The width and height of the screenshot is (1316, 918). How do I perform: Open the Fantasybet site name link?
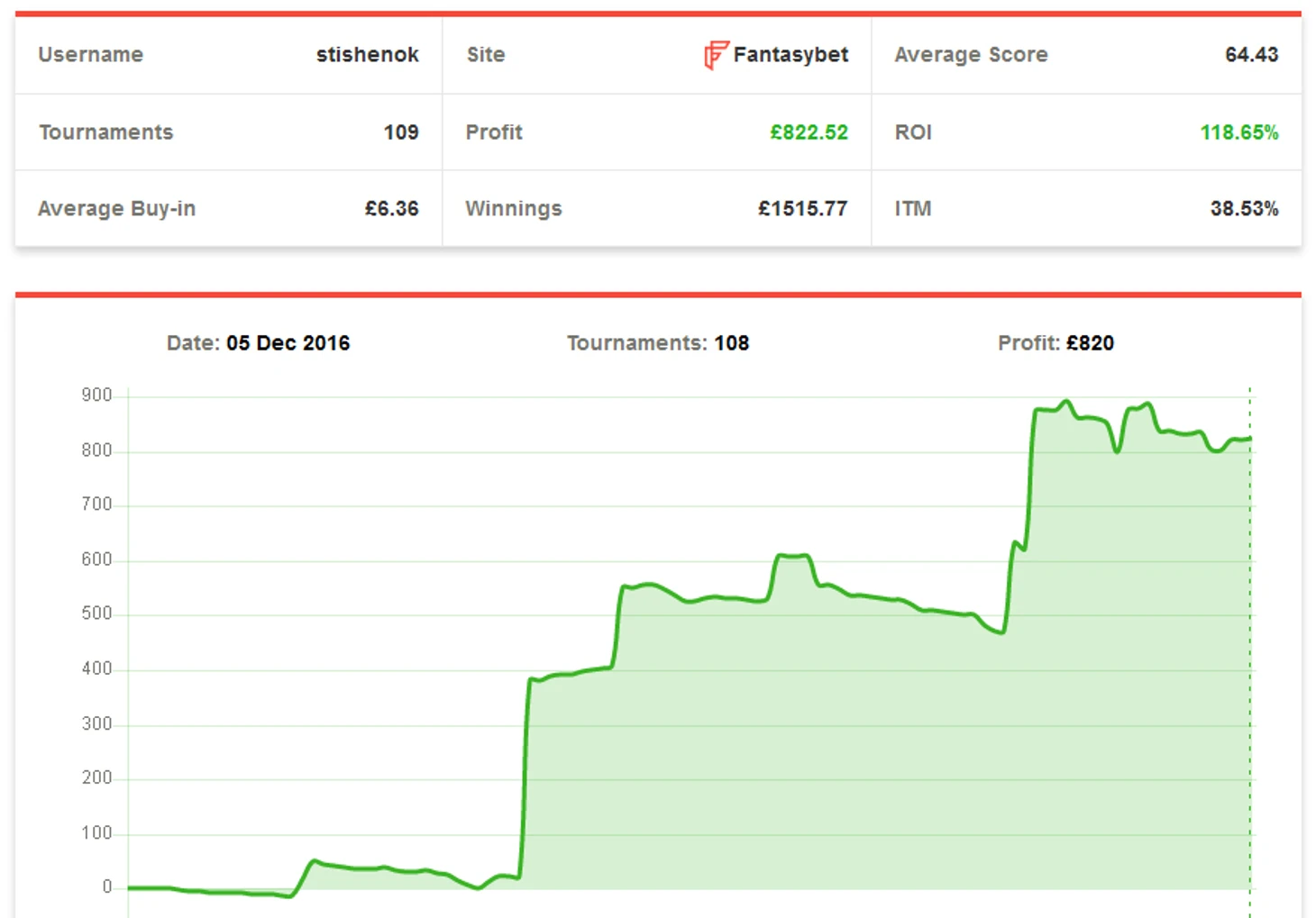[790, 55]
